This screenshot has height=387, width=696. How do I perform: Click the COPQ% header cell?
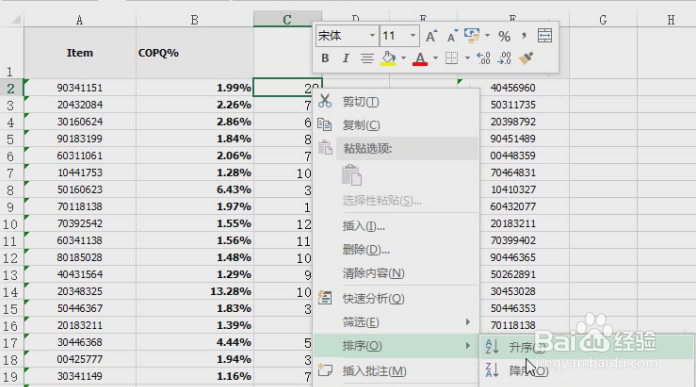[x=194, y=53]
